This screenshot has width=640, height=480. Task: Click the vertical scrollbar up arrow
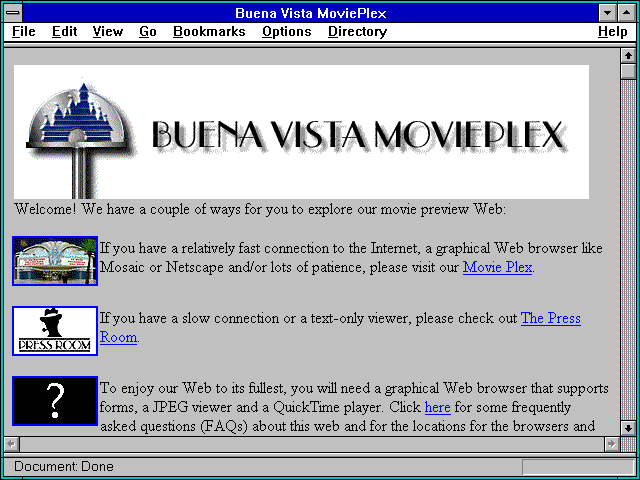click(628, 56)
